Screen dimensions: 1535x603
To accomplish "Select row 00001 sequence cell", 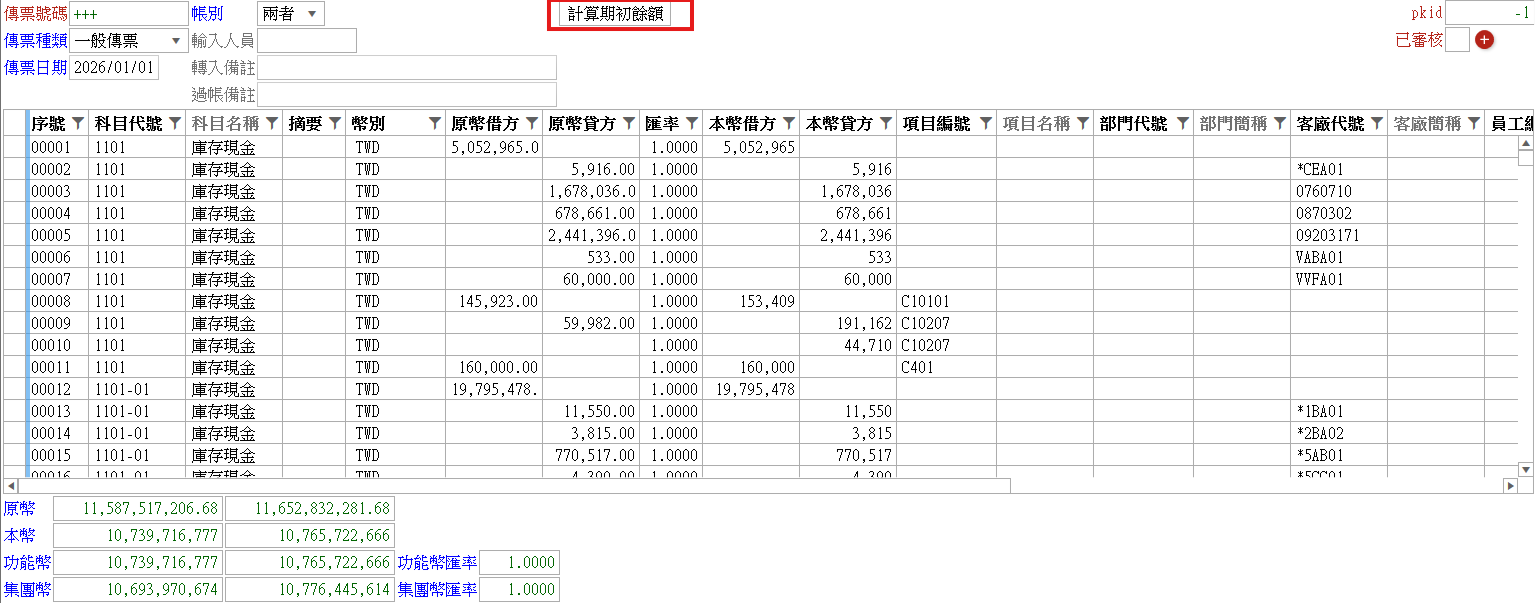I will click(59, 147).
